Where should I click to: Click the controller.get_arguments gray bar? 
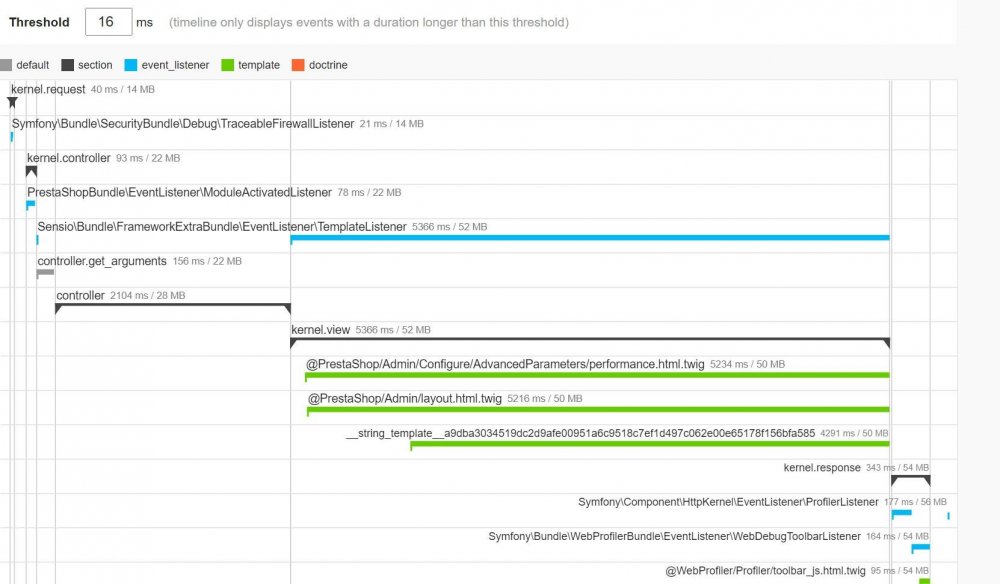click(45, 274)
